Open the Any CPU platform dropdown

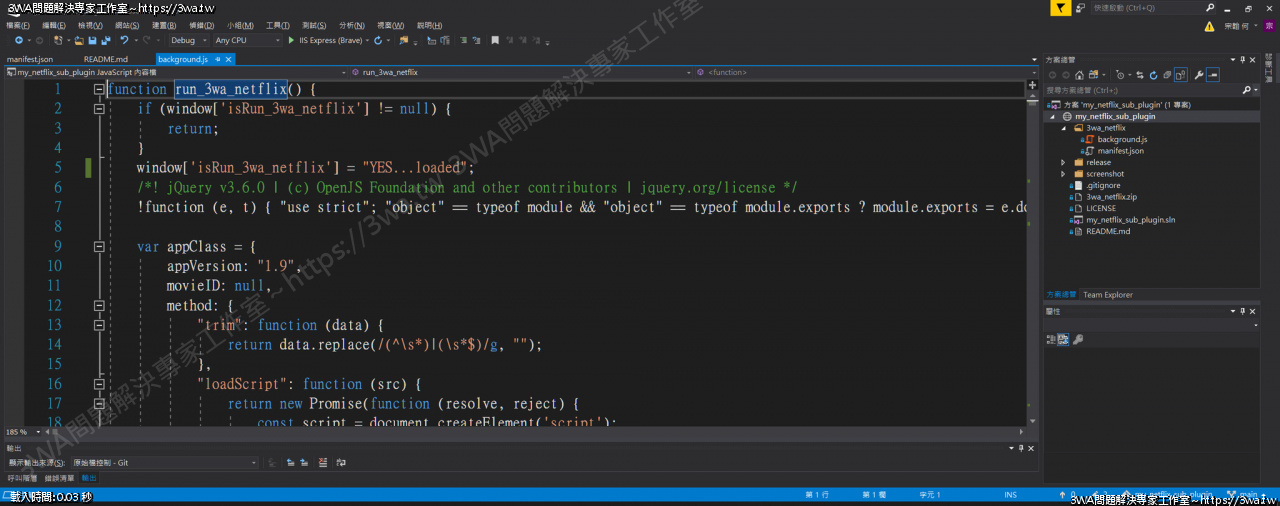[247, 41]
